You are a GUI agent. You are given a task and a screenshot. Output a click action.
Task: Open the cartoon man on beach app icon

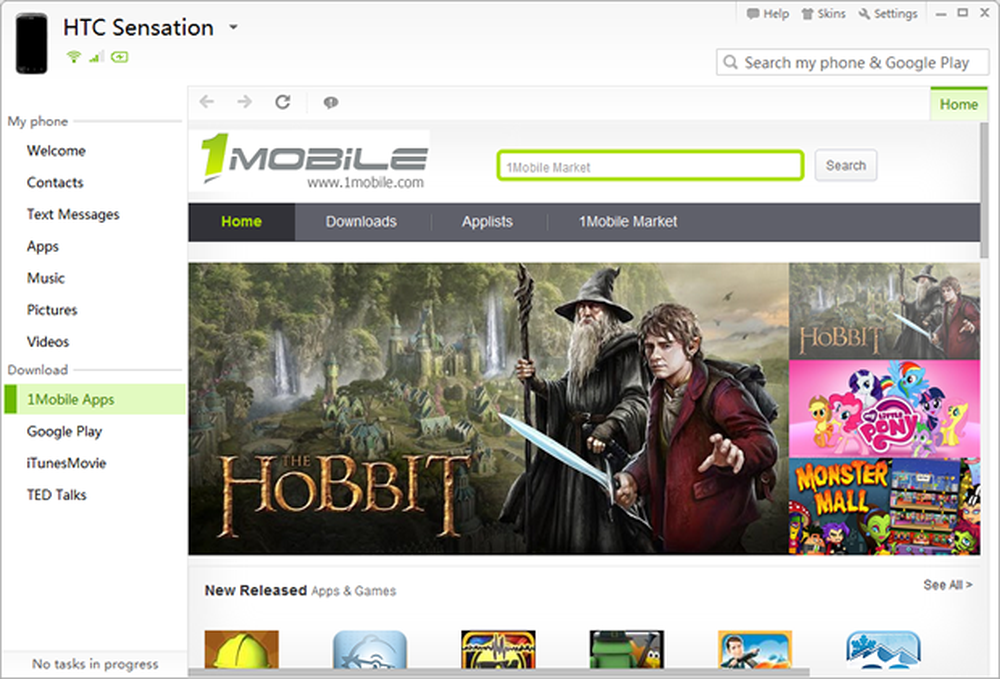point(755,649)
